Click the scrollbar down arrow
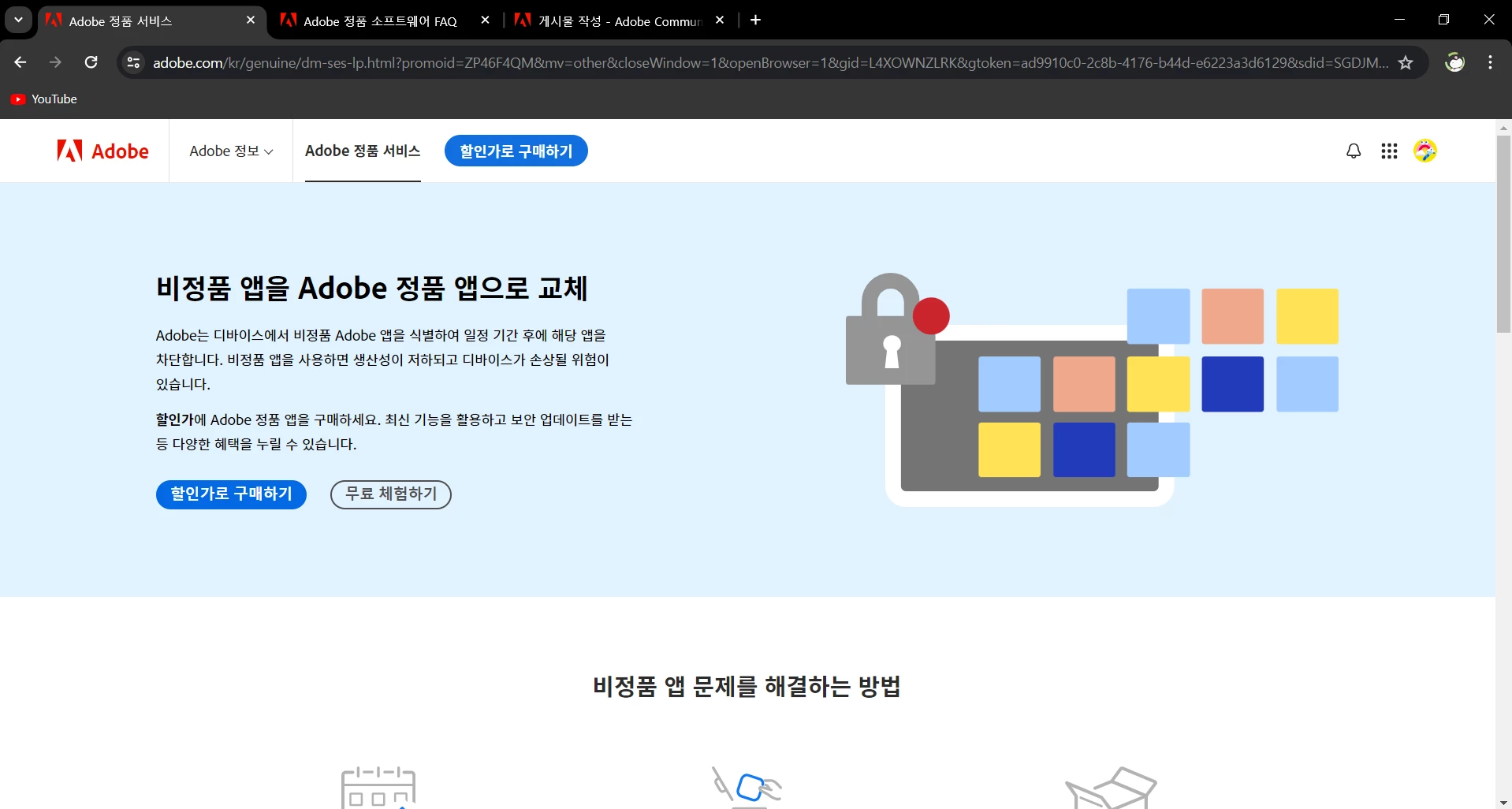This screenshot has width=1512, height=809. [1503, 802]
